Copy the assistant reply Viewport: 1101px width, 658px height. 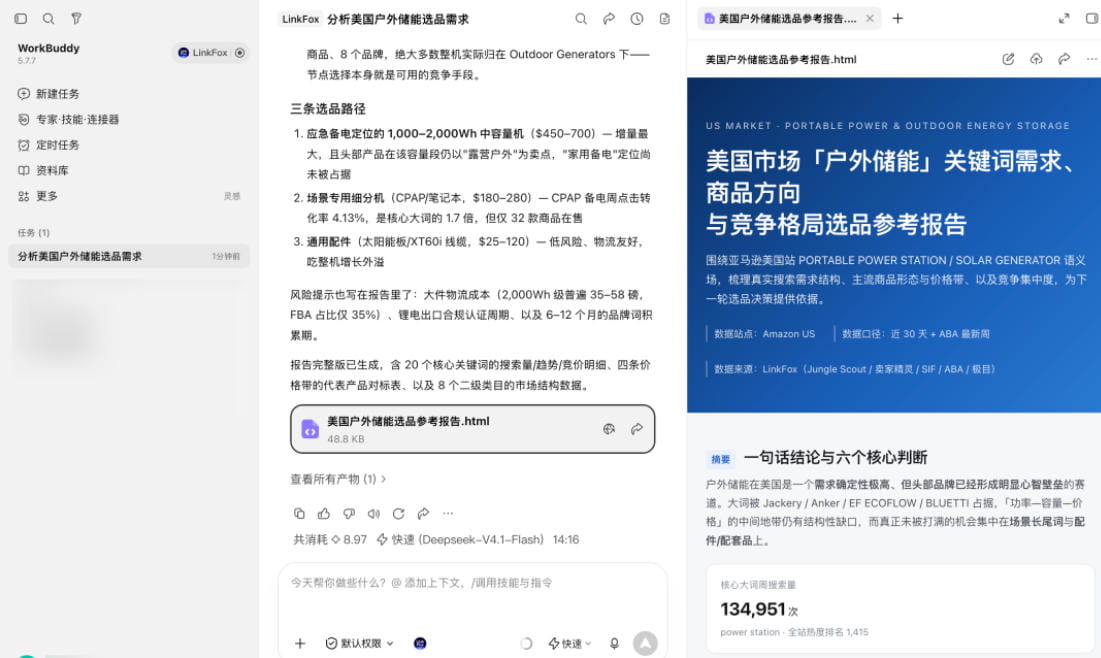pos(299,513)
